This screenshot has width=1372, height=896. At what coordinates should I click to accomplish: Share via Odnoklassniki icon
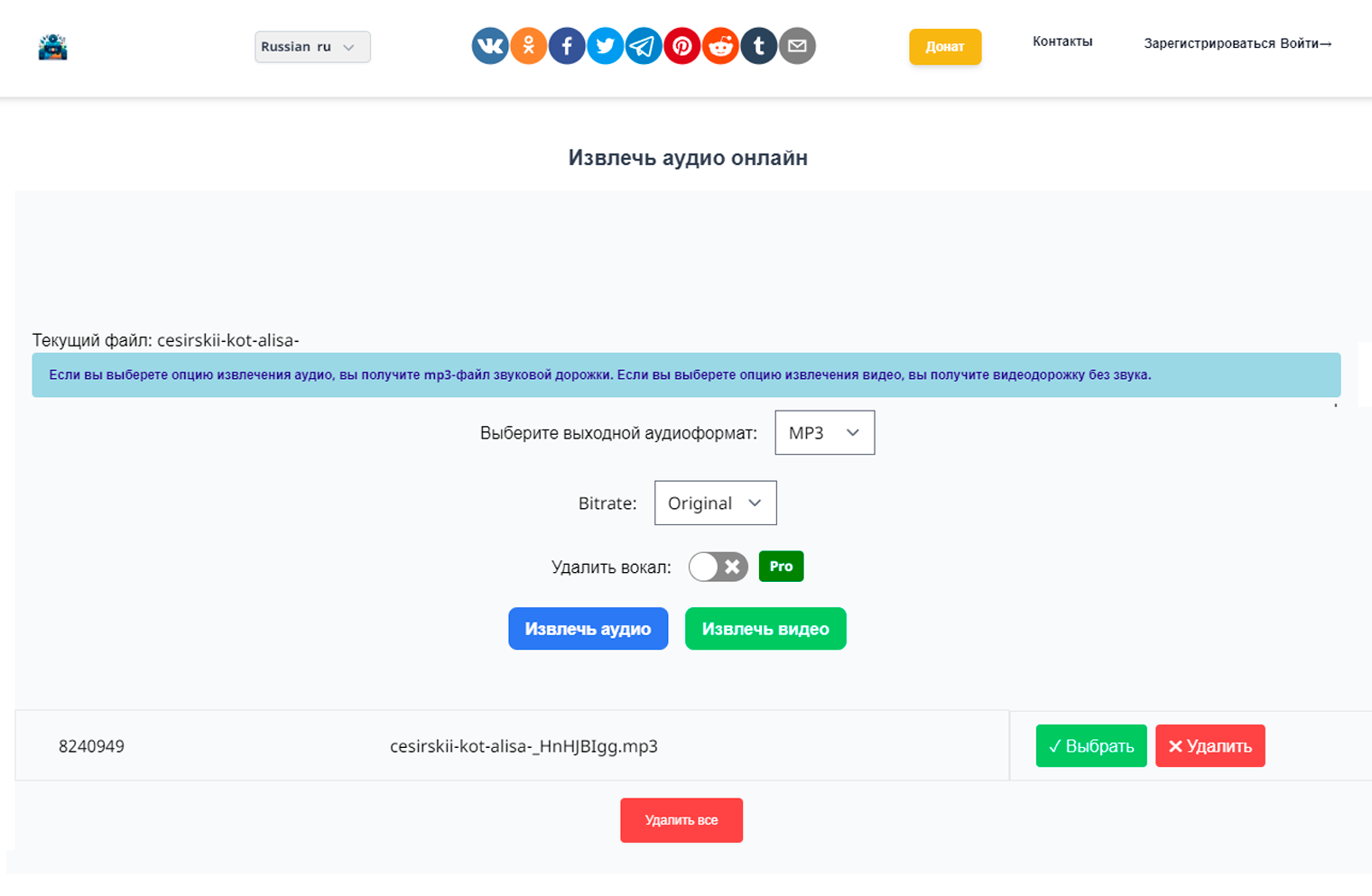(x=529, y=46)
